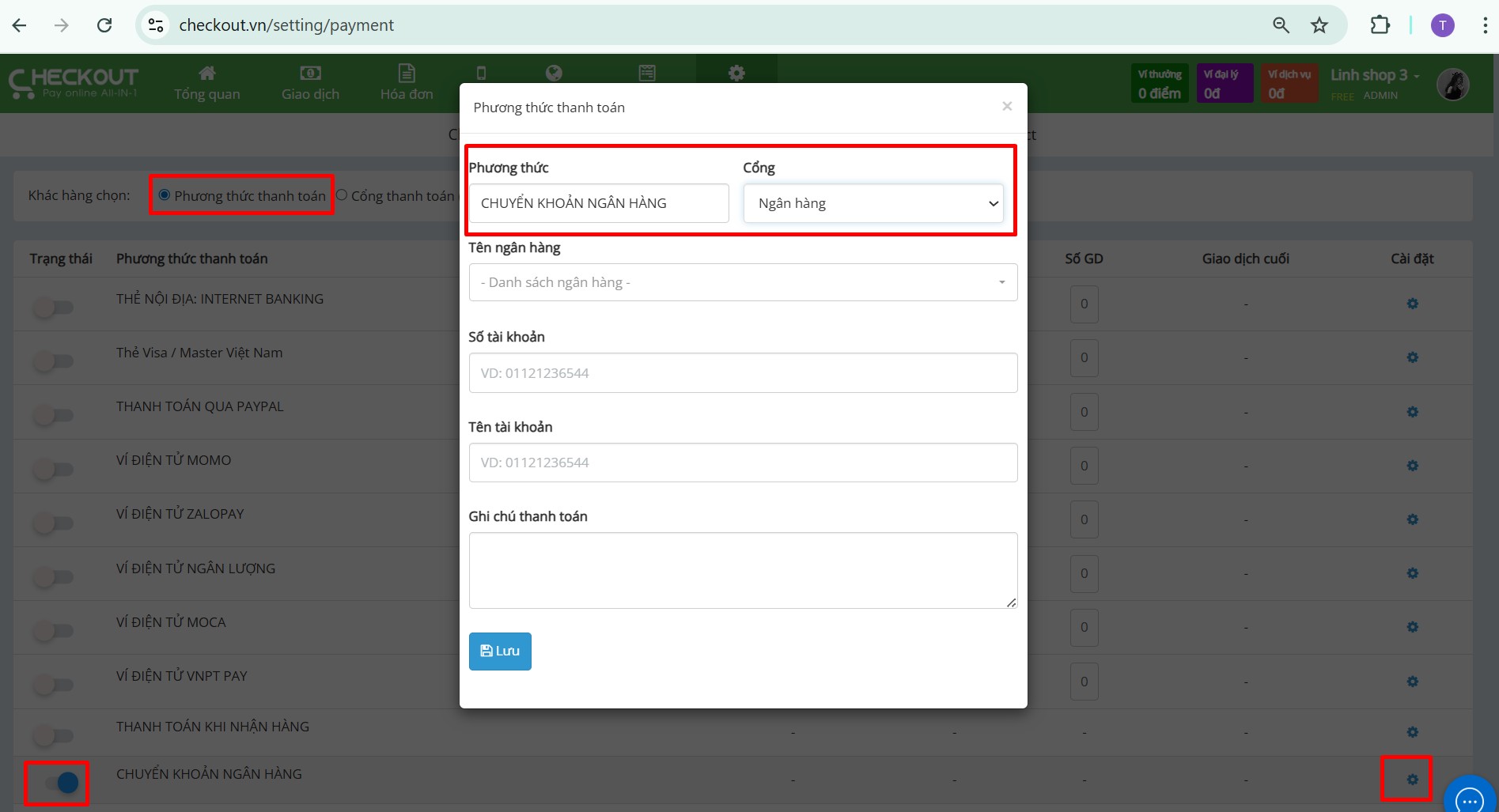1499x812 pixels.
Task: Click gear icon for THANH TOÁN QUA PAYPAL row
Action: [x=1412, y=412]
